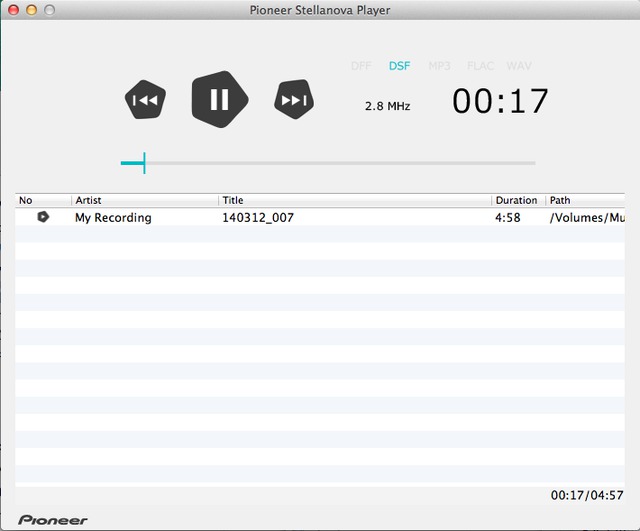Image resolution: width=640 pixels, height=531 pixels.
Task: Minimize the Stellanova Player window
Action: click(32, 10)
